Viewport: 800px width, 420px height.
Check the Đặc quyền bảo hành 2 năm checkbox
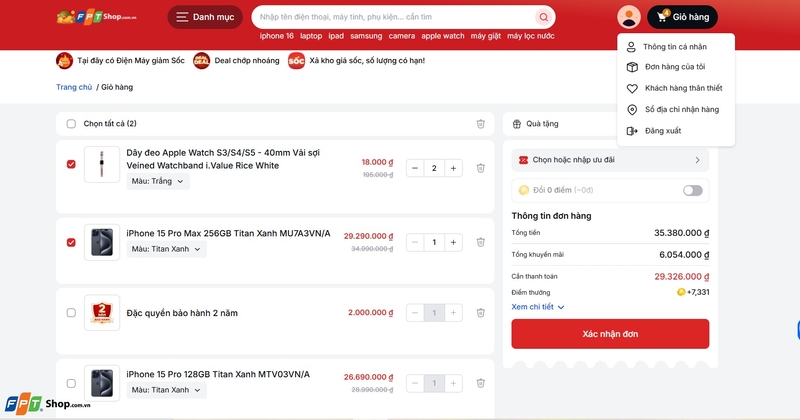coord(71,313)
